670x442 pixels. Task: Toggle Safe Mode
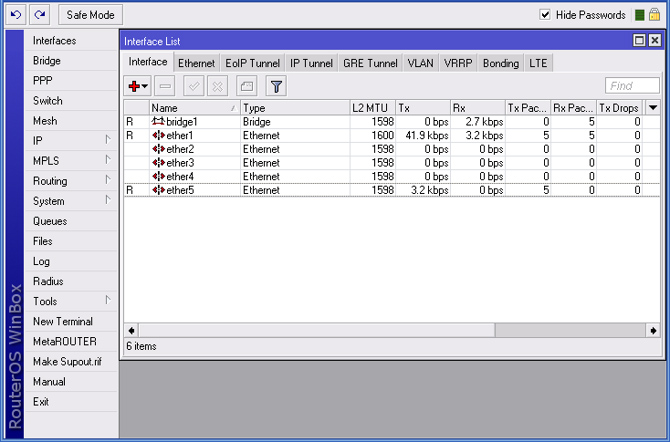pyautogui.click(x=91, y=15)
